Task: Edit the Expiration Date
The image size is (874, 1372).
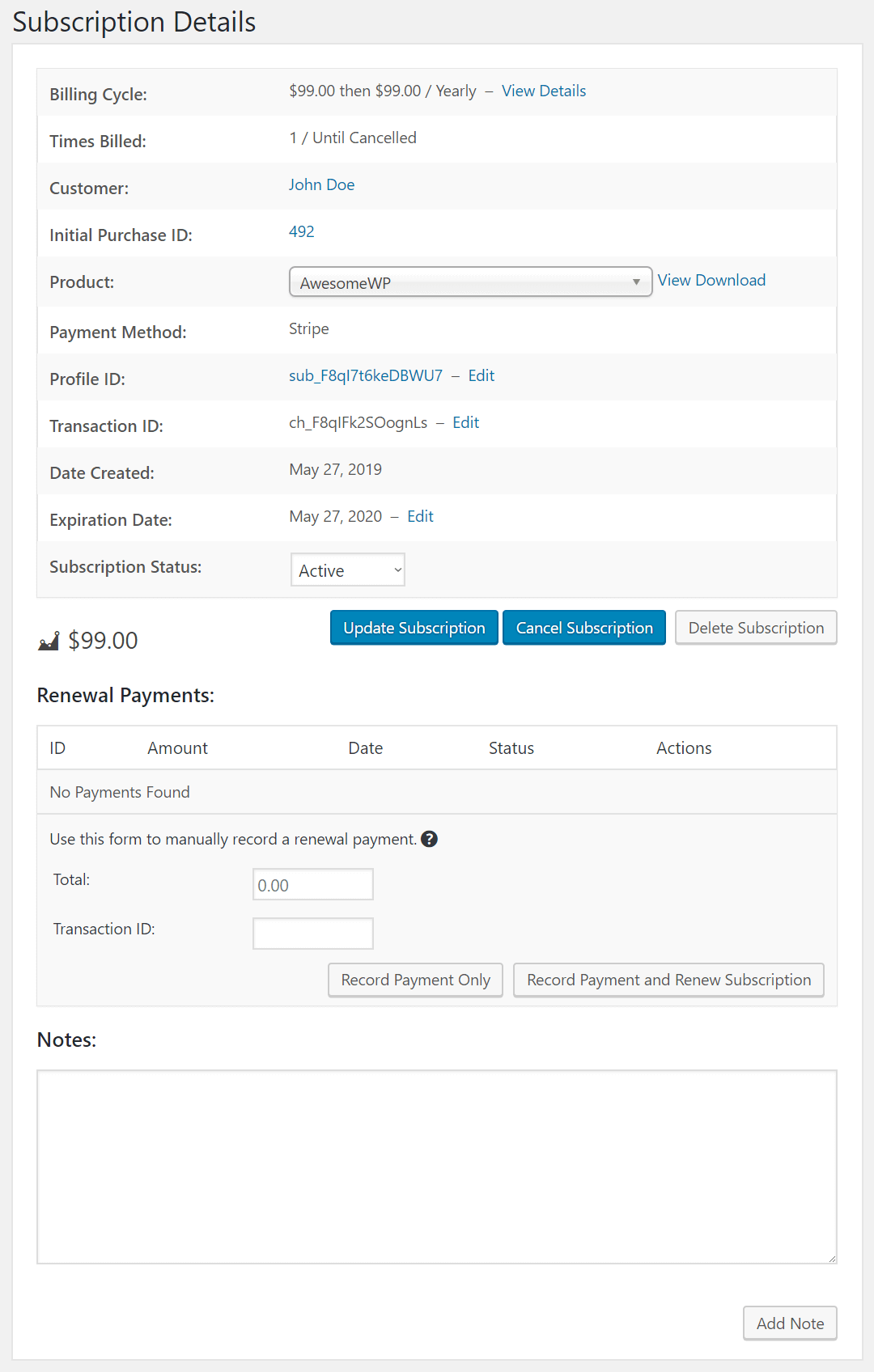Action: click(420, 517)
